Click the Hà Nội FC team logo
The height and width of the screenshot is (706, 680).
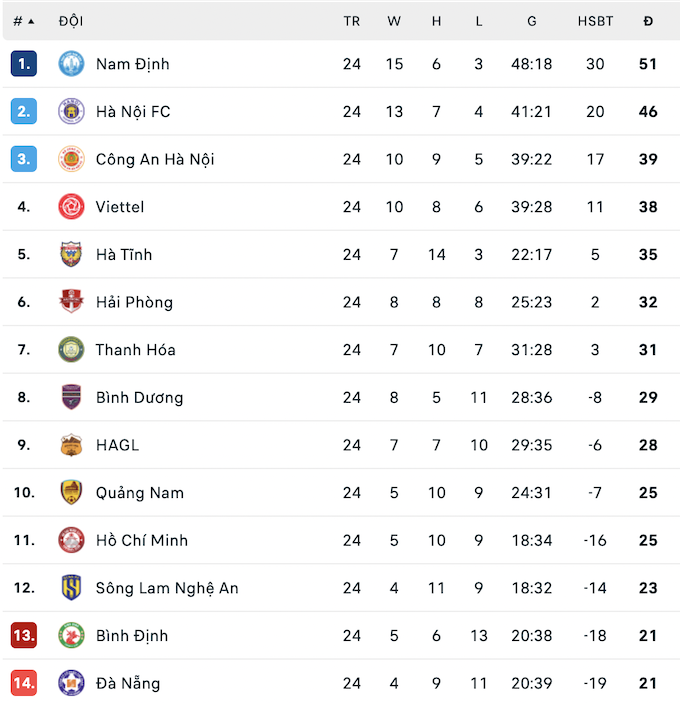click(72, 112)
